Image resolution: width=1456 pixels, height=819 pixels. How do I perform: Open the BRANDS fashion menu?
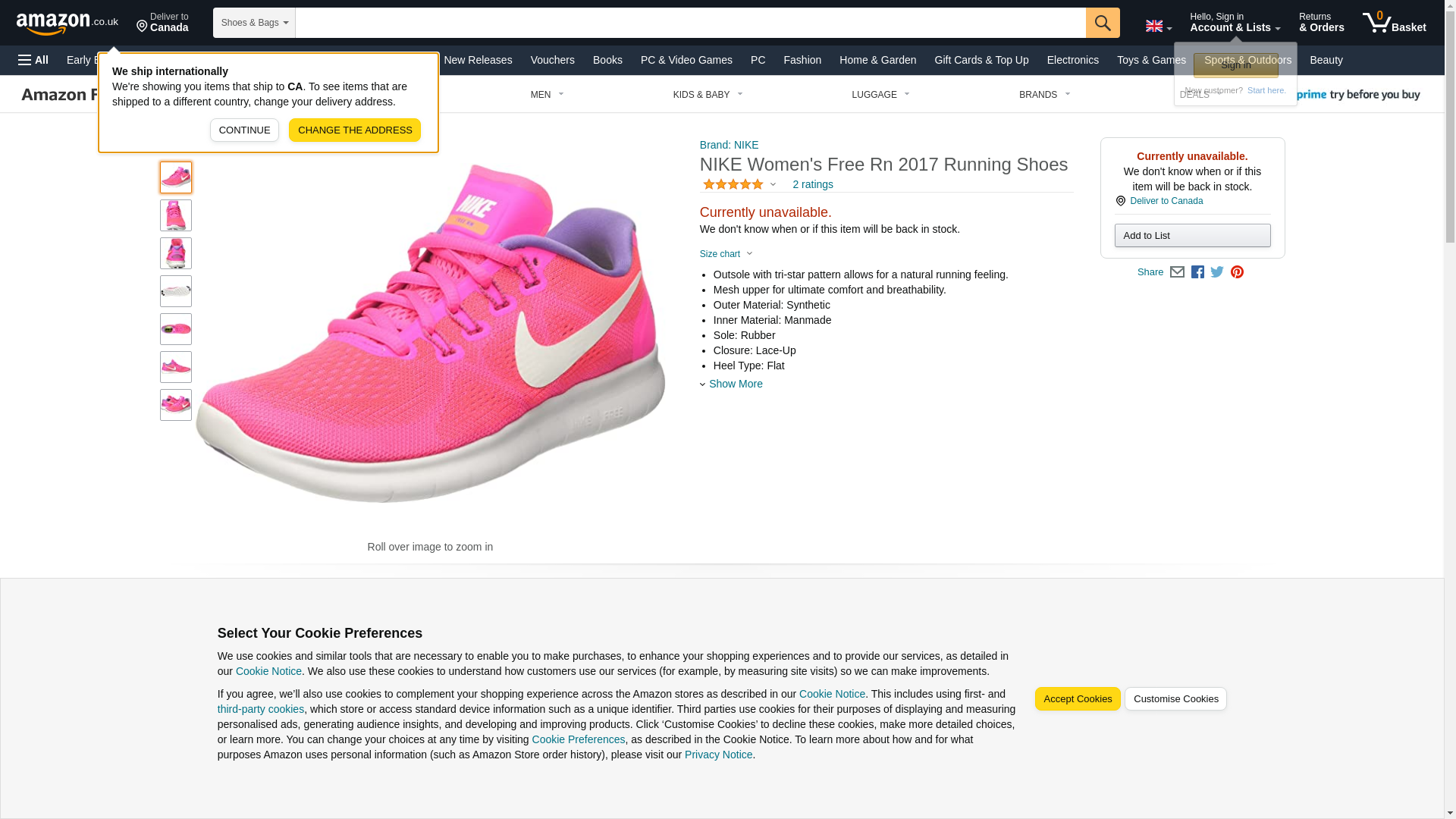tap(1043, 95)
